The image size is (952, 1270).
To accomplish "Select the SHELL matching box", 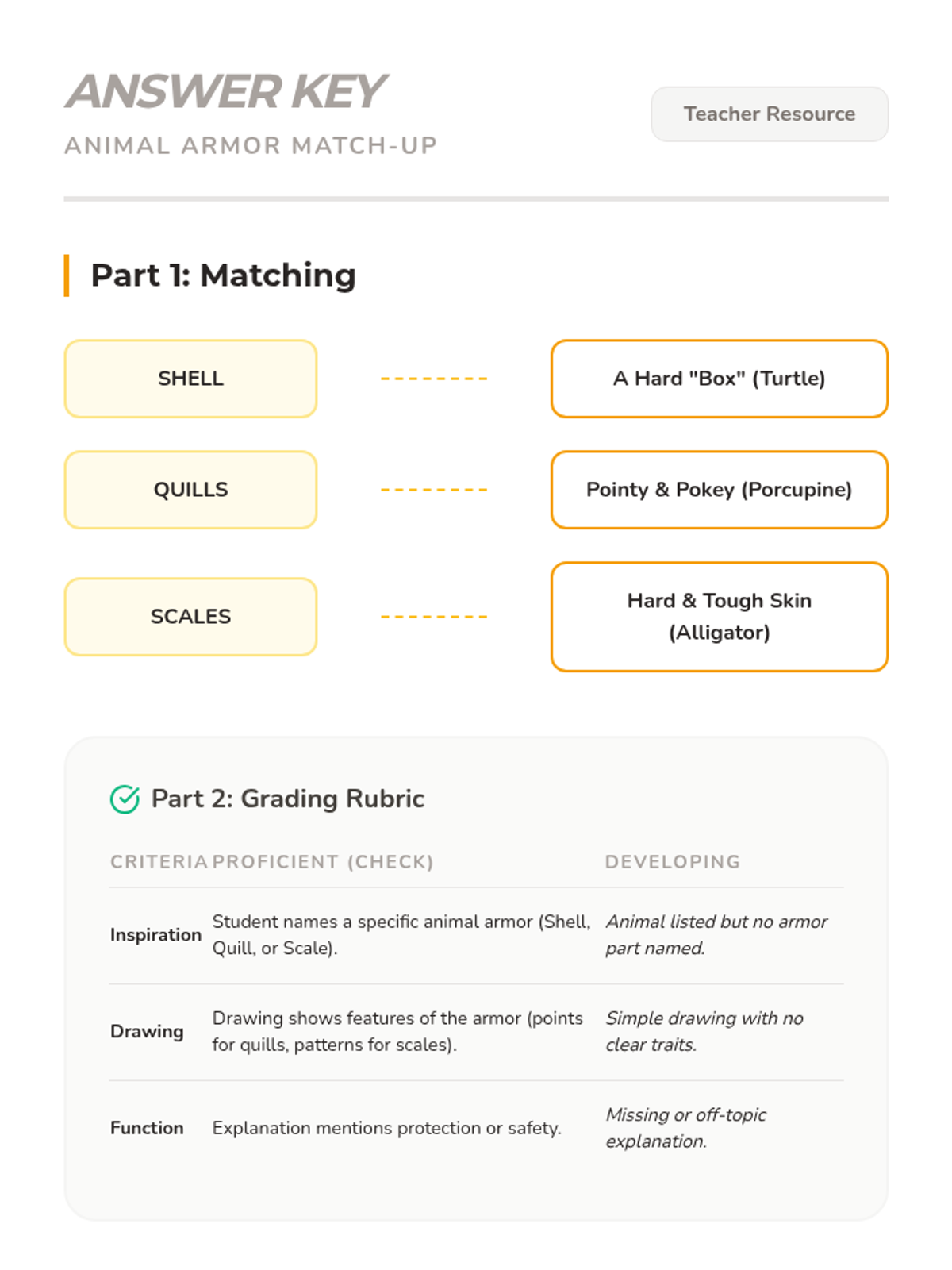I will [190, 379].
